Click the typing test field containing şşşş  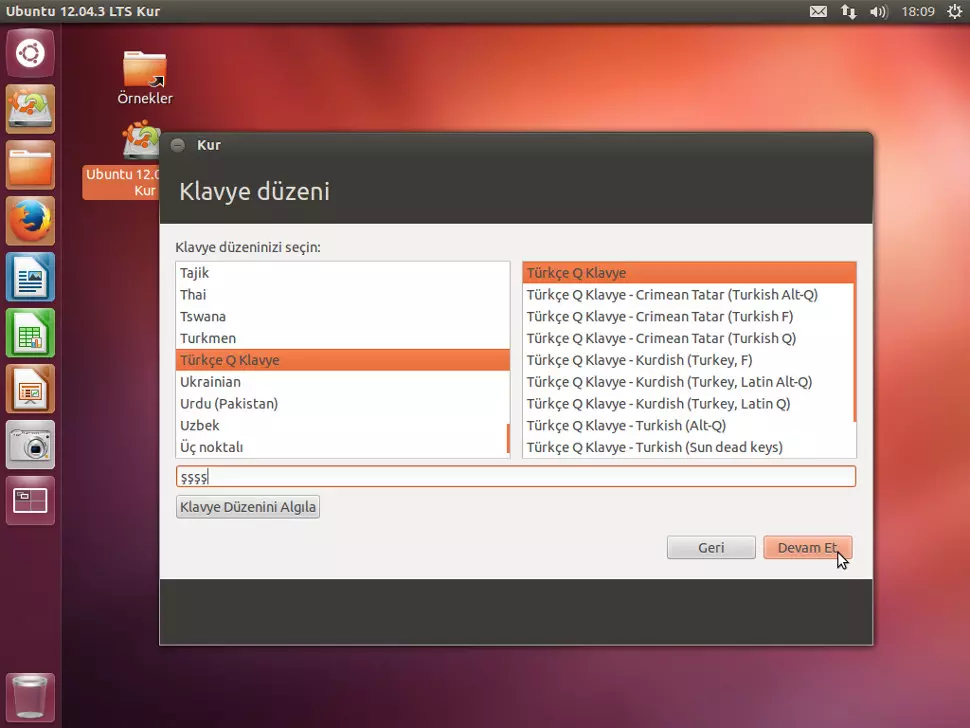(515, 476)
